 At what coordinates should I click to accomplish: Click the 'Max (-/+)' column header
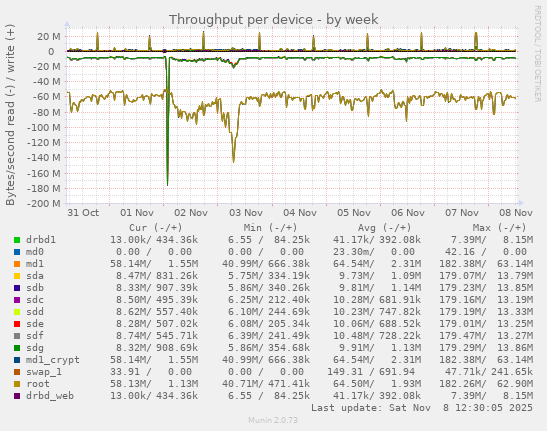(x=499, y=228)
